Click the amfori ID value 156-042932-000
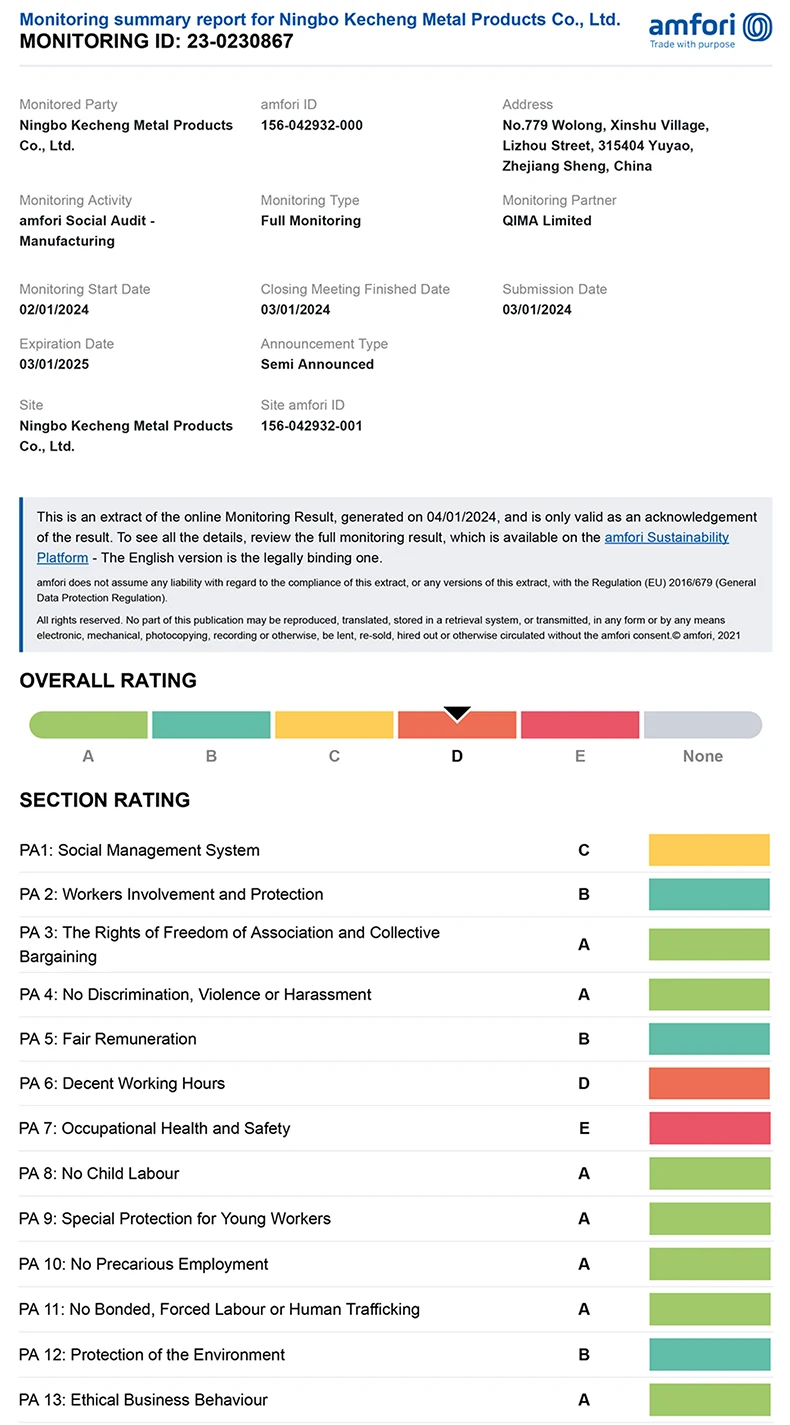This screenshot has height=1425, width=790. [x=312, y=125]
